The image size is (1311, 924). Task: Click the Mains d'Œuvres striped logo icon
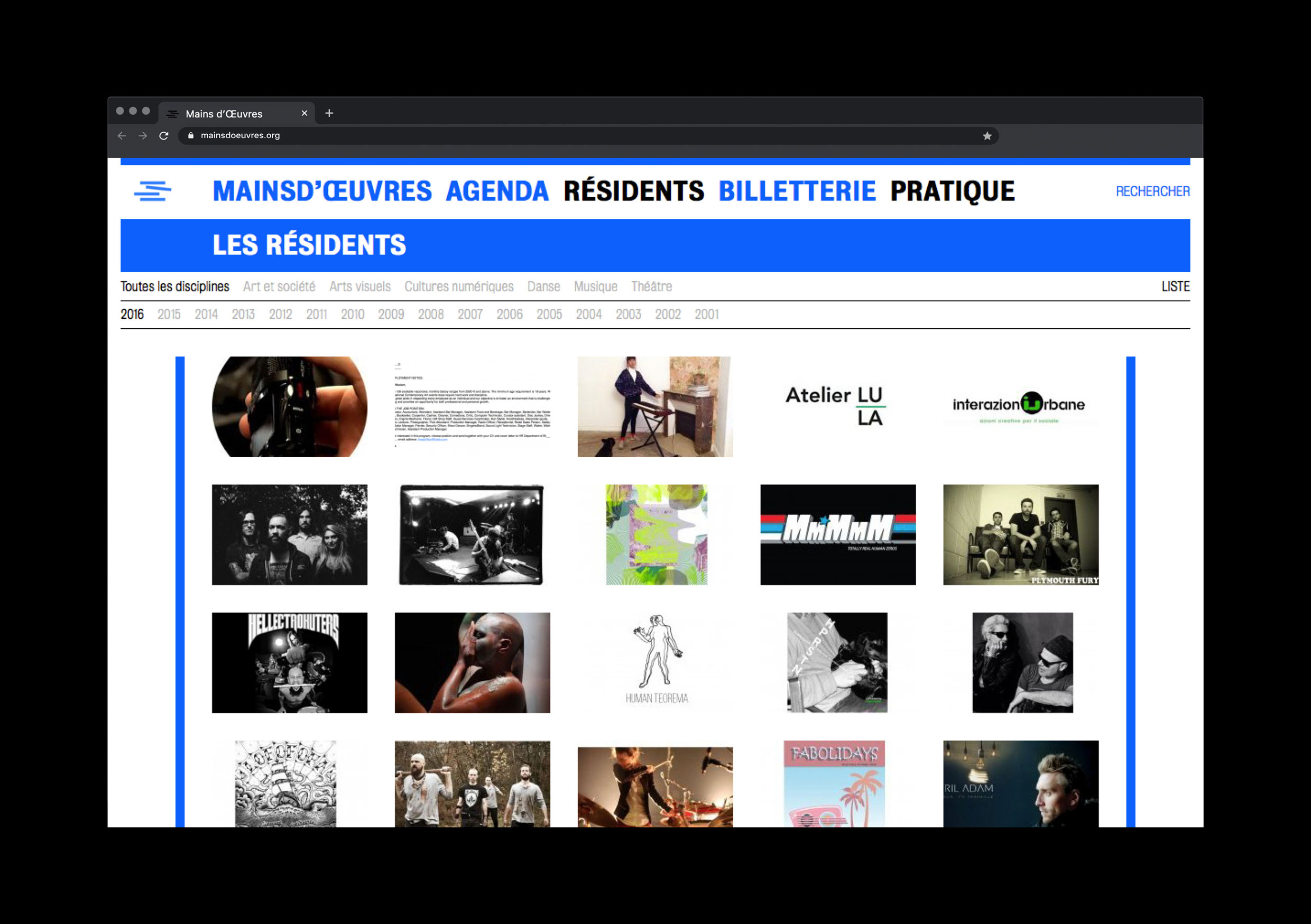(152, 191)
